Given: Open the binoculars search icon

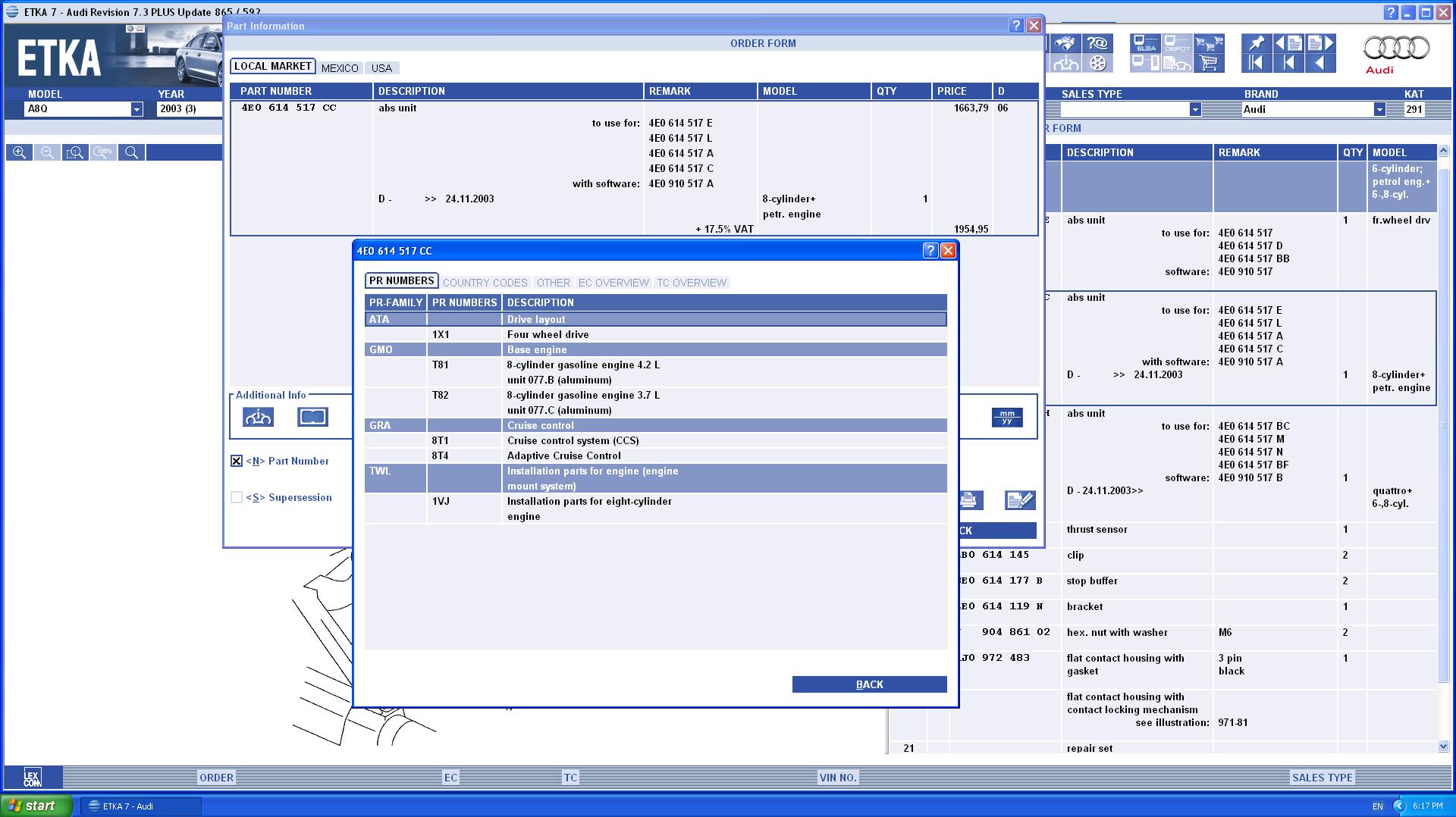Looking at the screenshot, I should [x=1065, y=43].
